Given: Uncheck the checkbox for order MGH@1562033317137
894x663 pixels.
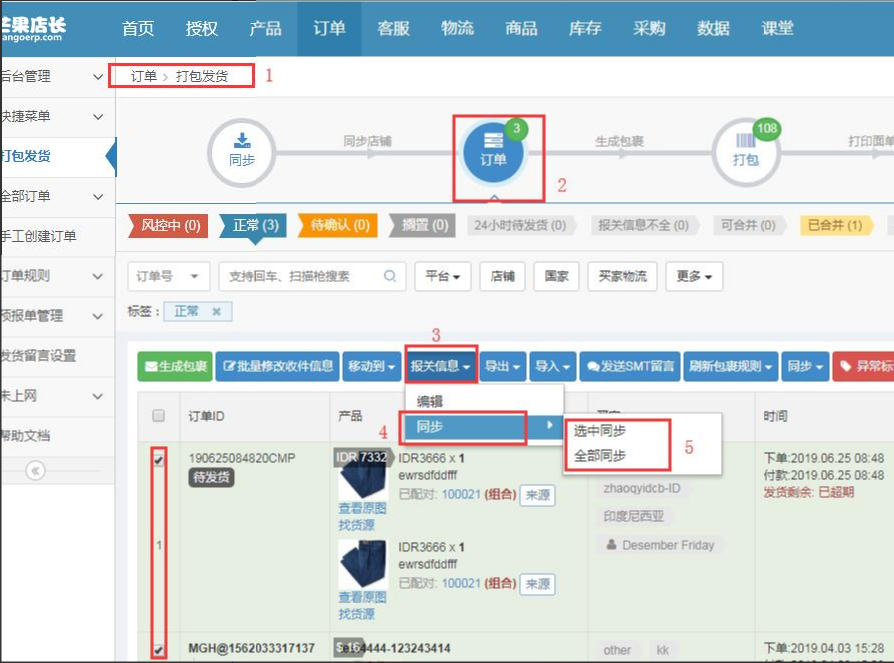Looking at the screenshot, I should (x=158, y=650).
